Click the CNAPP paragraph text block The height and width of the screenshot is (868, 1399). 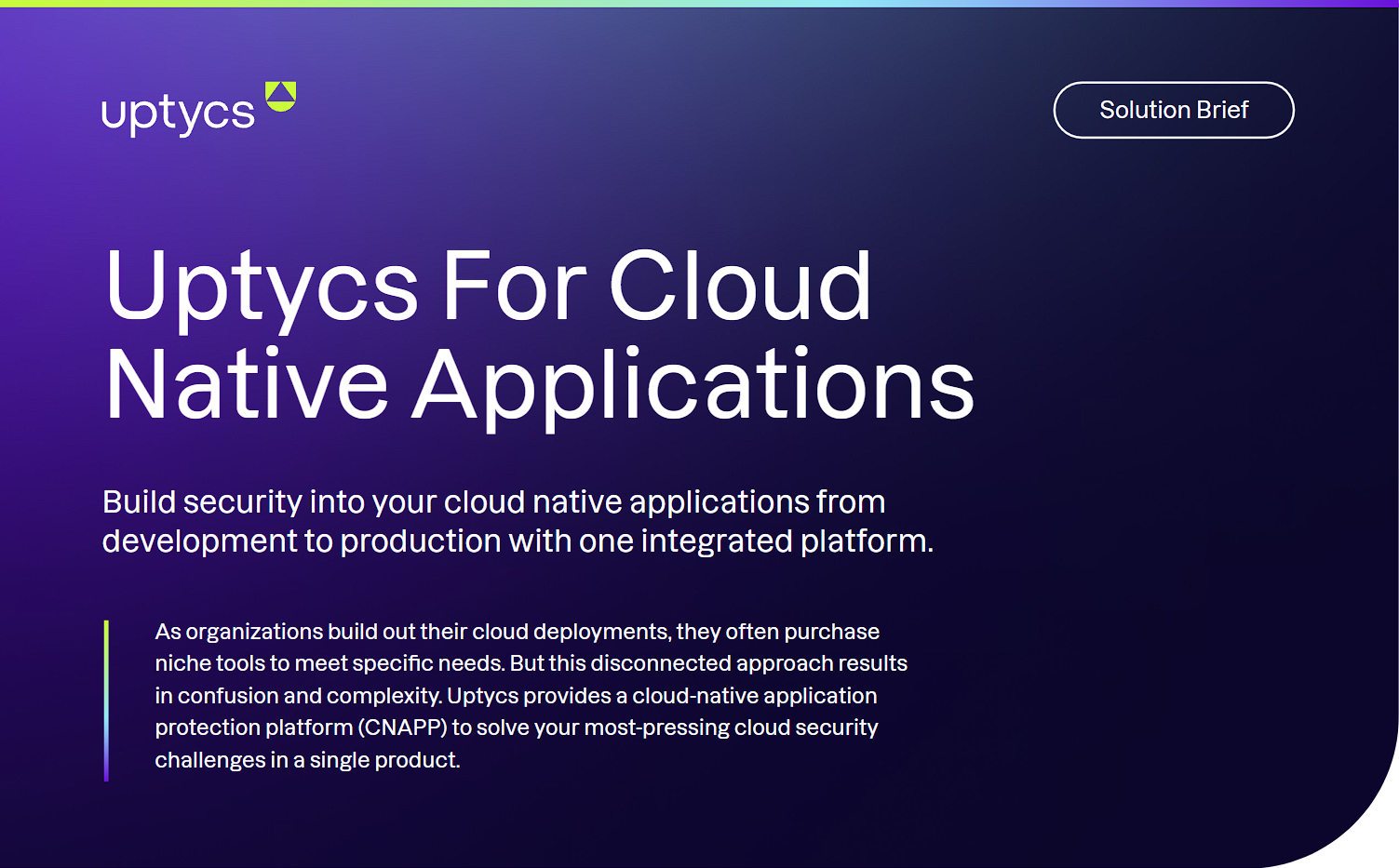click(531, 695)
